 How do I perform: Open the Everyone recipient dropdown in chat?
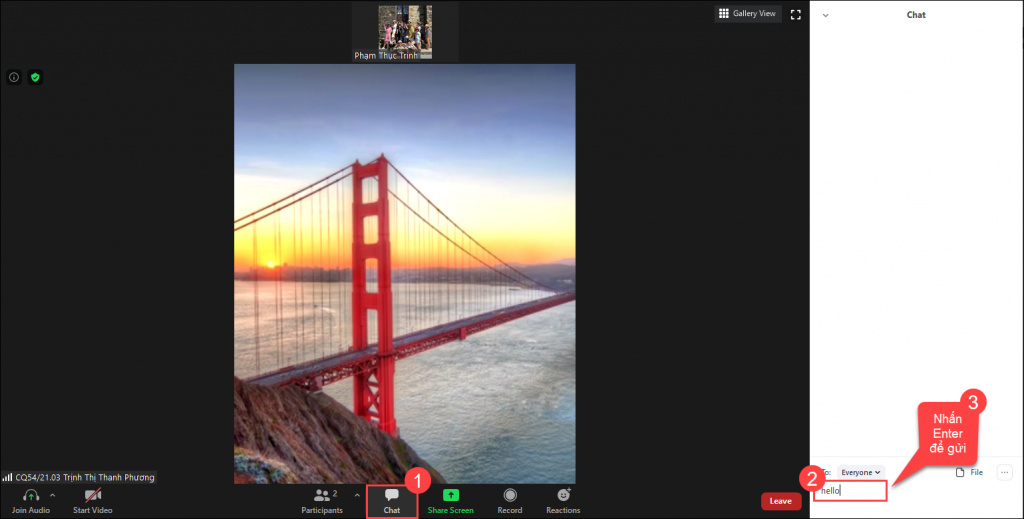(x=860, y=472)
